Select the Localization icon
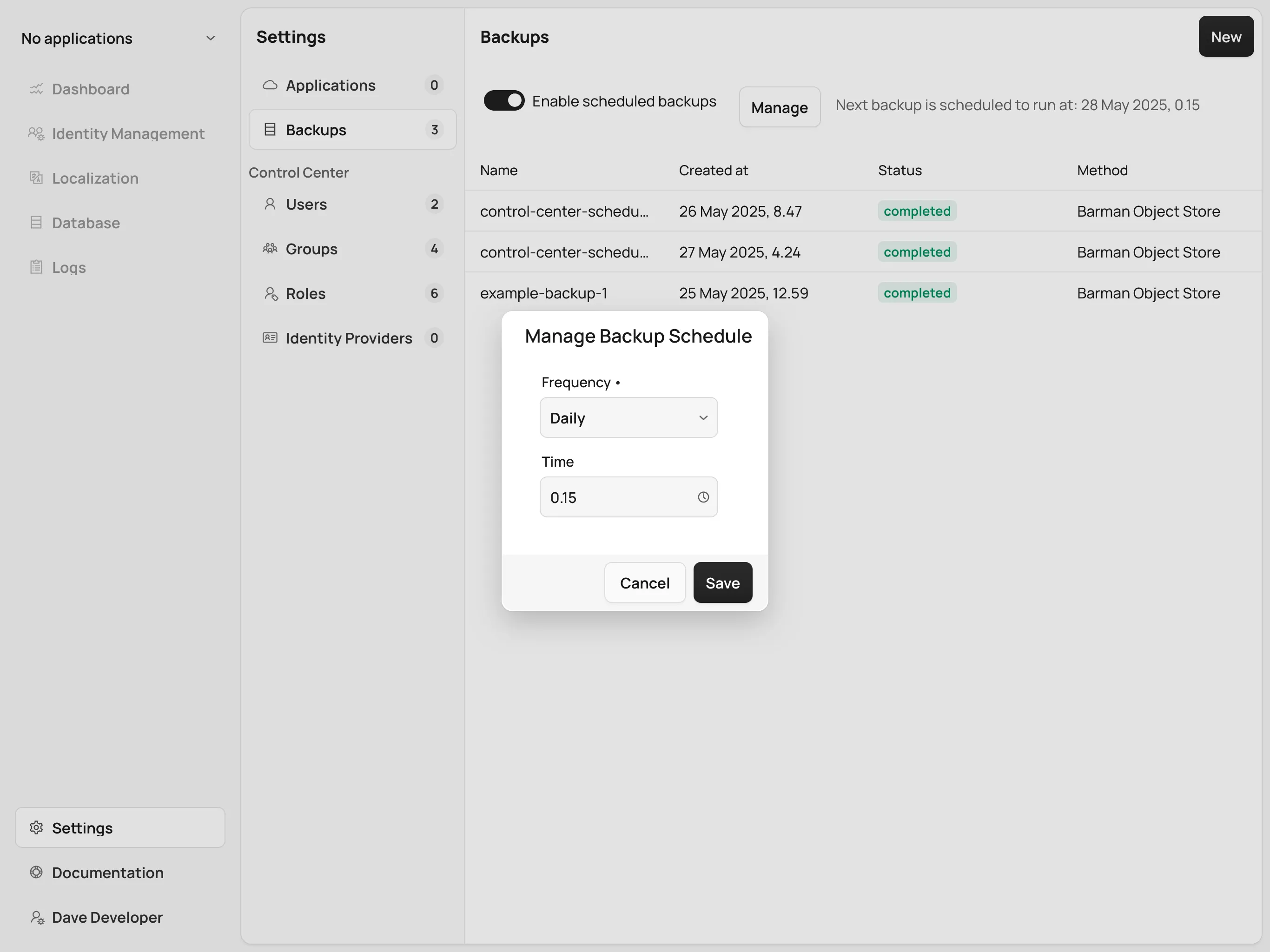The height and width of the screenshot is (952, 1270). pos(36,178)
